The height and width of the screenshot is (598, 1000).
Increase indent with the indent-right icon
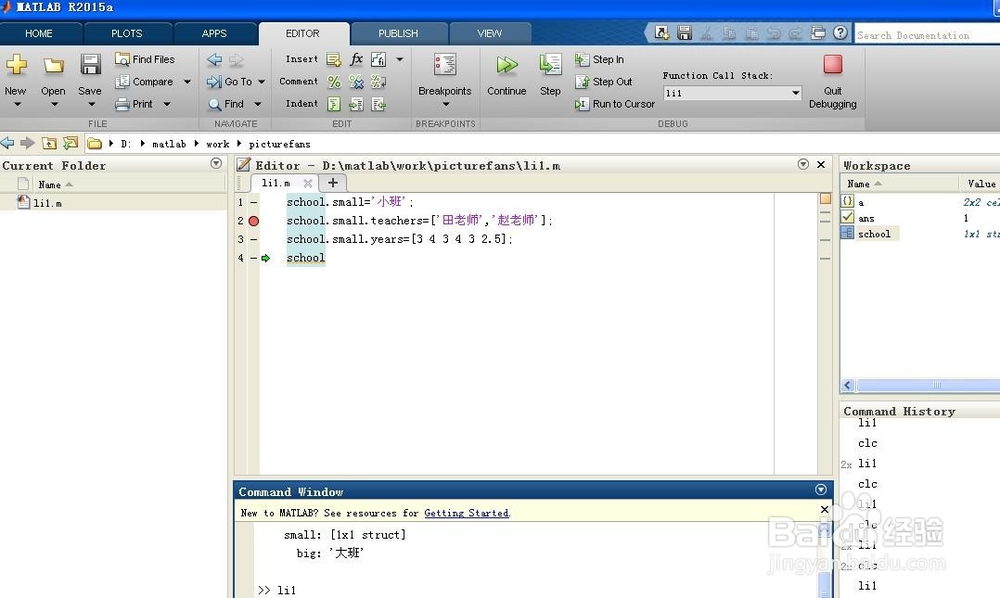coord(356,104)
